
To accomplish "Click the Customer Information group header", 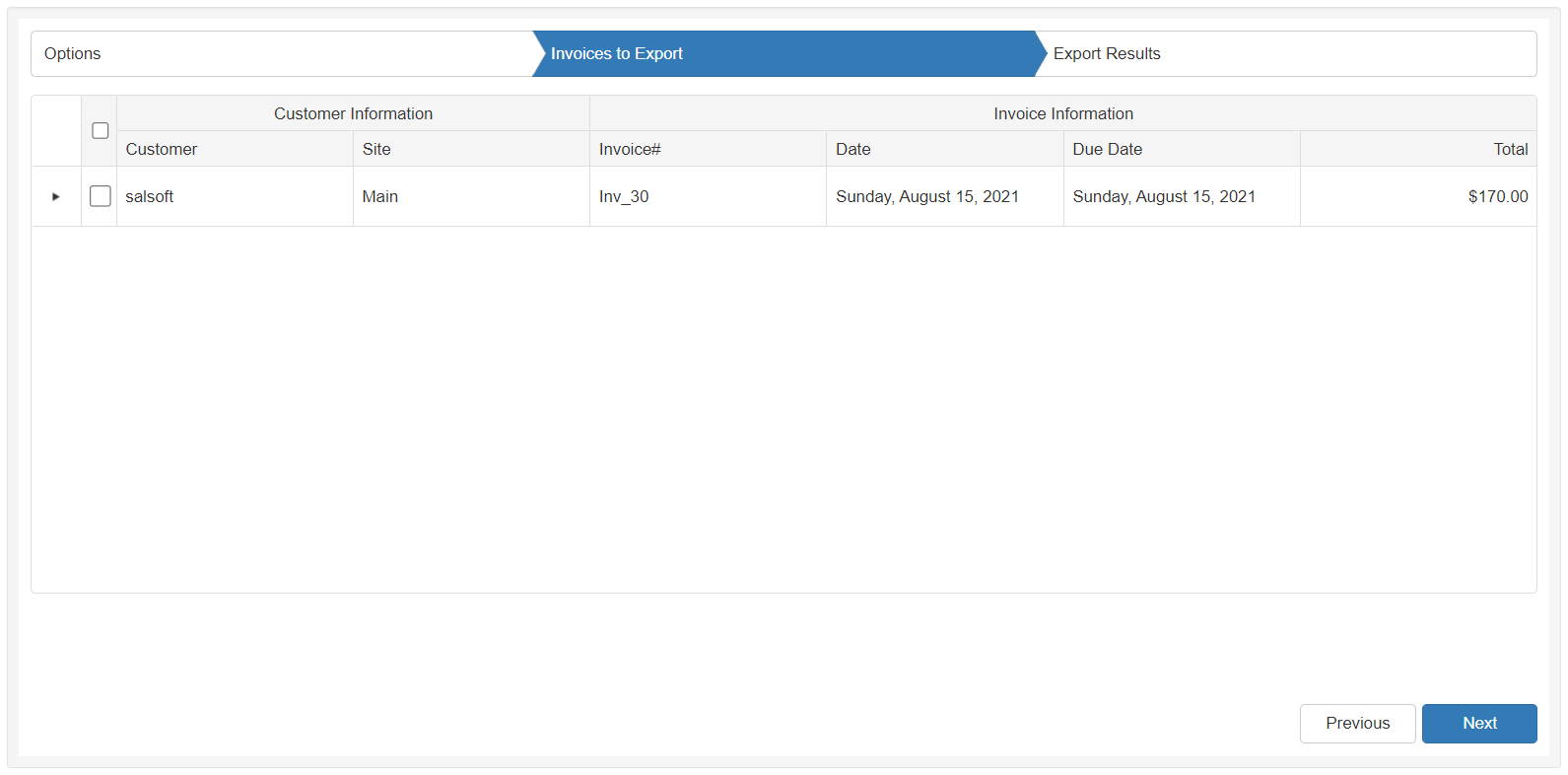I will [x=353, y=114].
